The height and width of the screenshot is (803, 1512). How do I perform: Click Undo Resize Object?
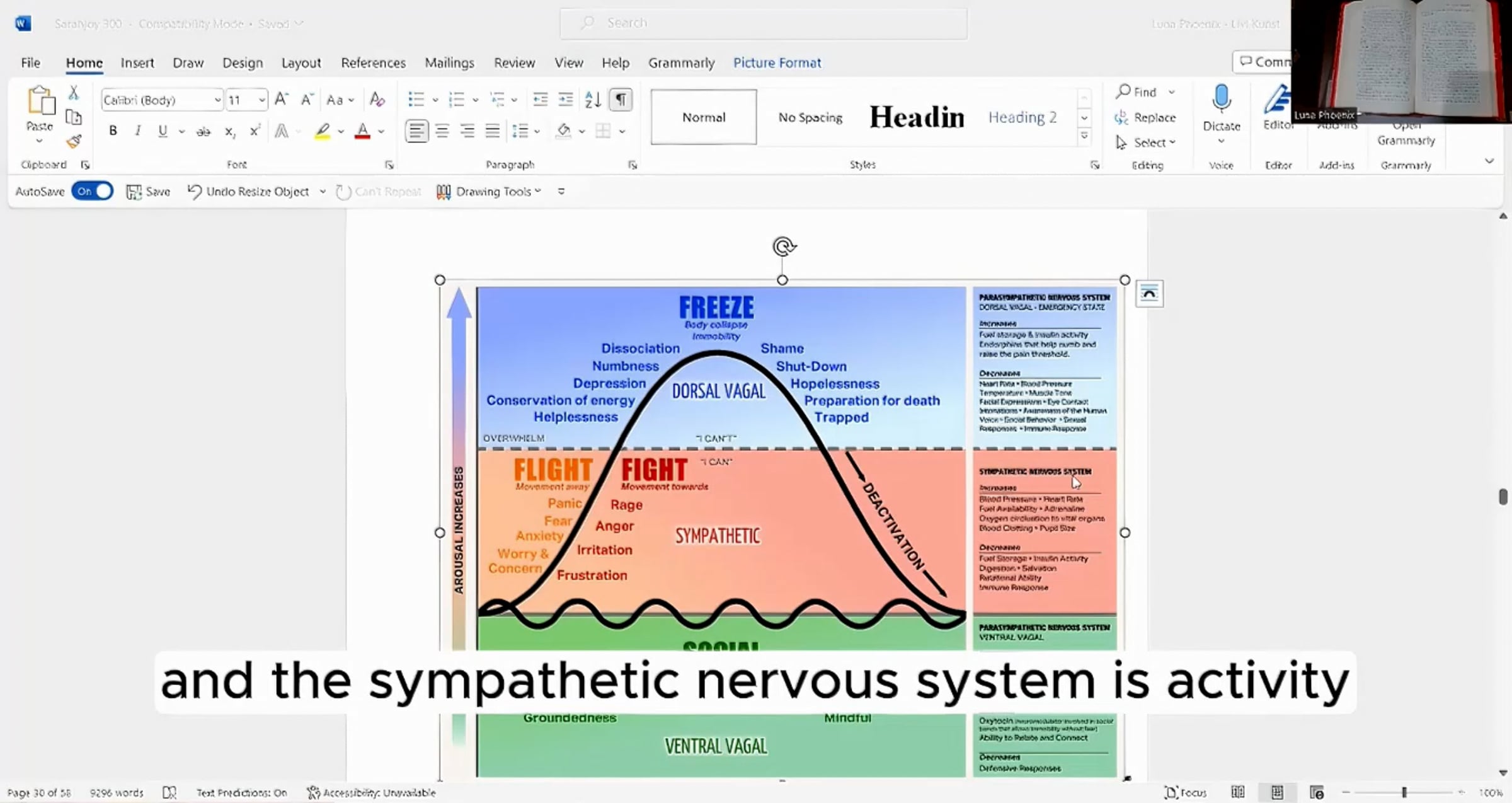[x=248, y=191]
